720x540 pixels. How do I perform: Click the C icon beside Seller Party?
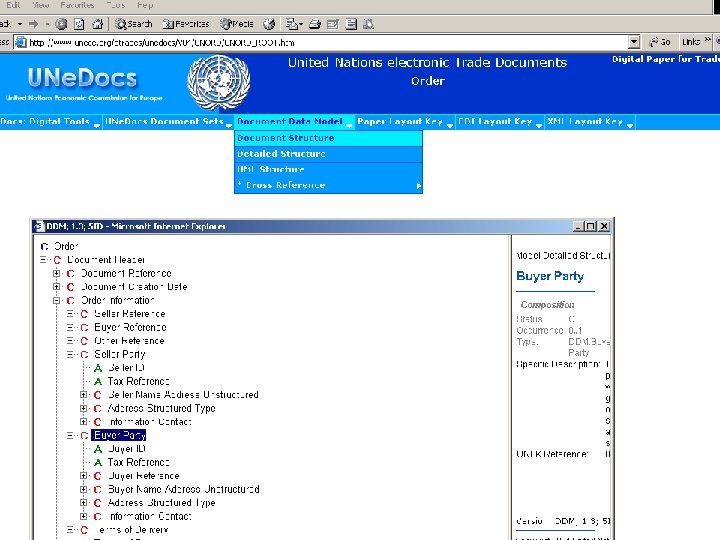(84, 354)
